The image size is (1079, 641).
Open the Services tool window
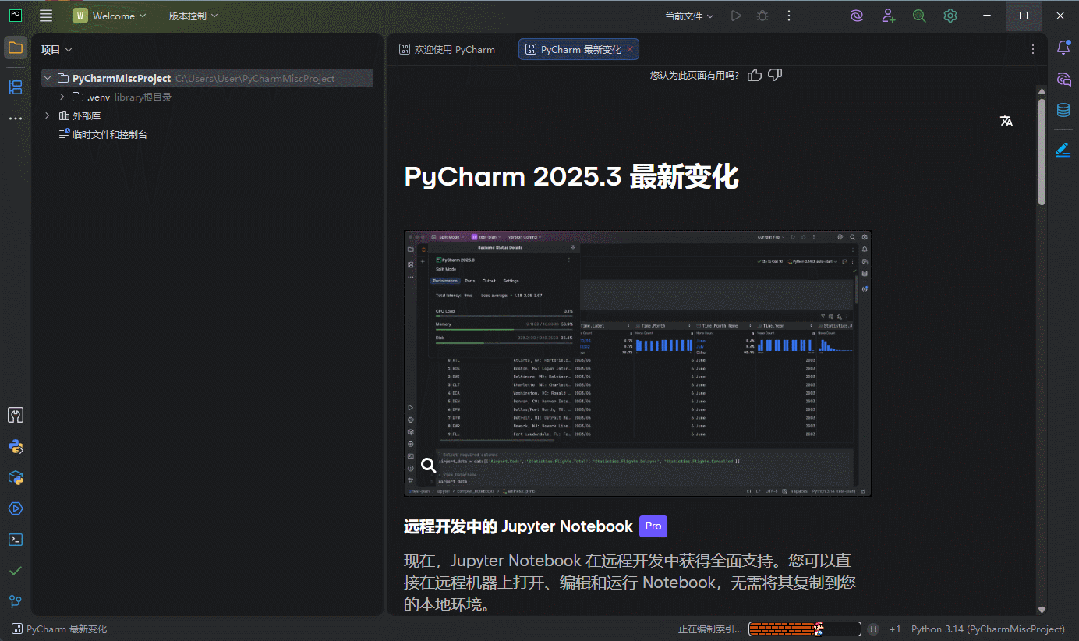point(15,508)
